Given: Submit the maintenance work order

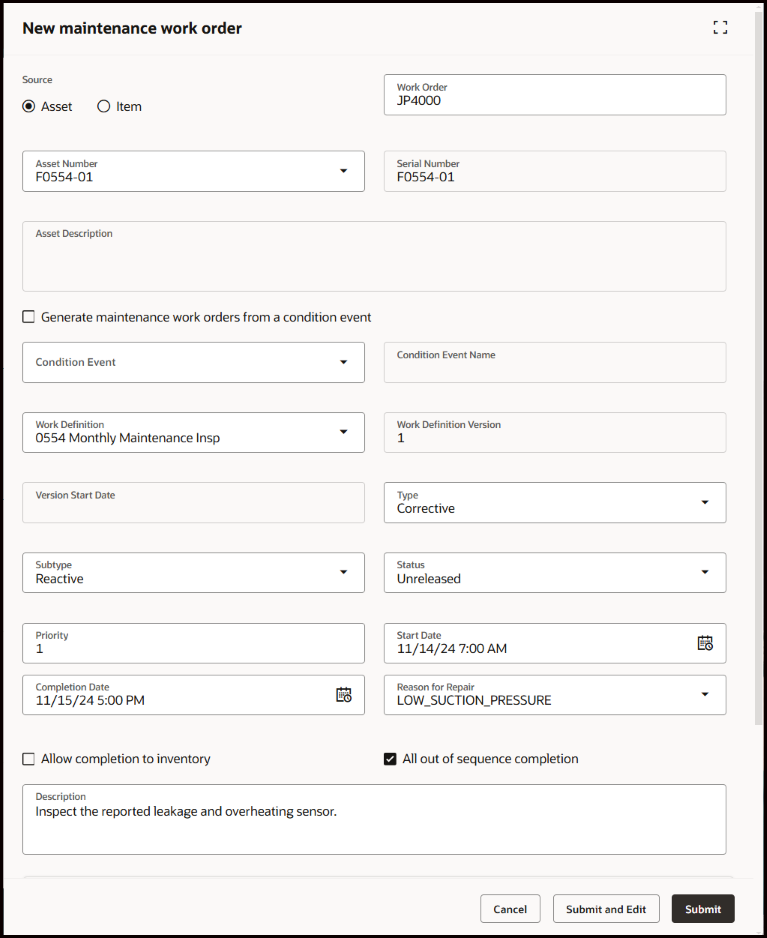Looking at the screenshot, I should (x=703, y=909).
